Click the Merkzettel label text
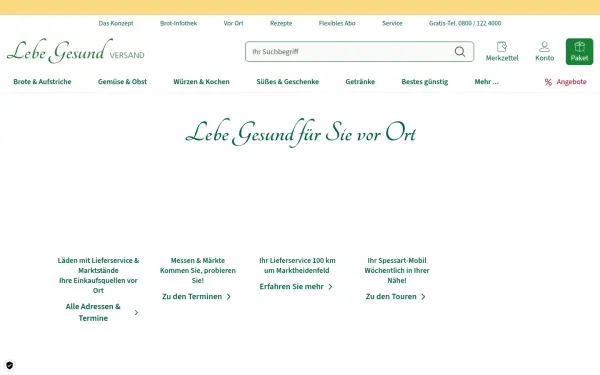 click(x=502, y=58)
